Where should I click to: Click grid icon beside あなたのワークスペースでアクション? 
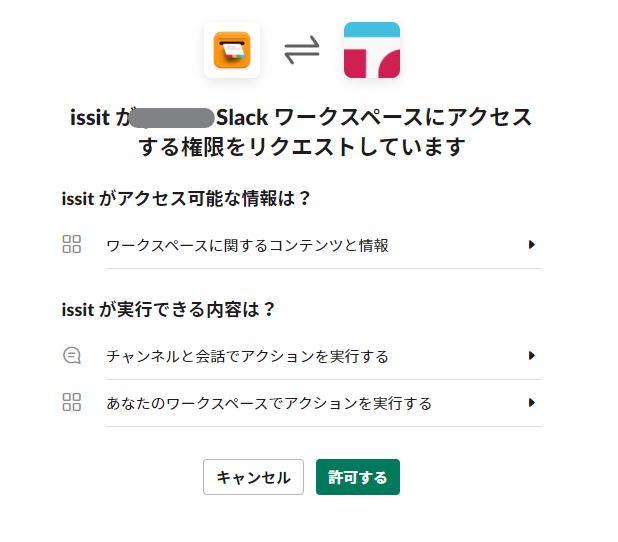71,403
